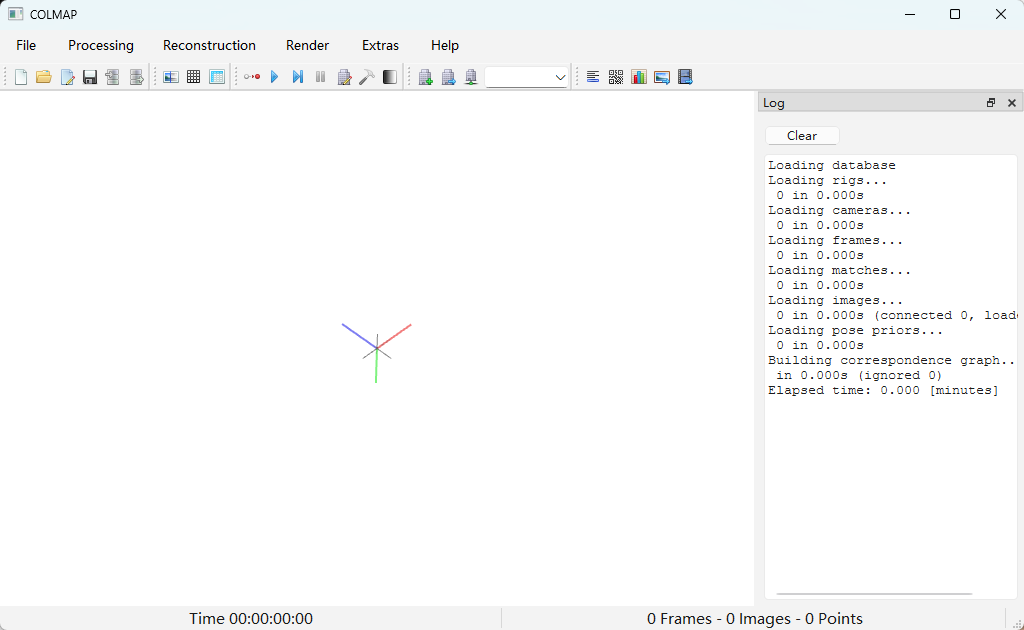Run Bundle adjustment with the hammer icon
Screen dimensions: 1024x630
[367, 77]
